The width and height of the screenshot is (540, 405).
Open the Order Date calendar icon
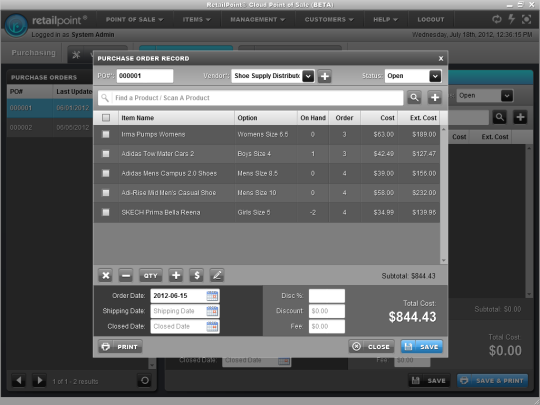(x=212, y=296)
